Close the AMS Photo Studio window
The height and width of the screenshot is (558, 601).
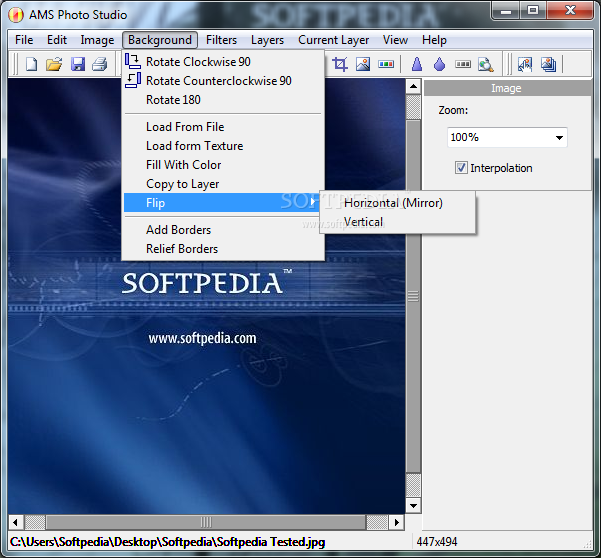(x=570, y=11)
